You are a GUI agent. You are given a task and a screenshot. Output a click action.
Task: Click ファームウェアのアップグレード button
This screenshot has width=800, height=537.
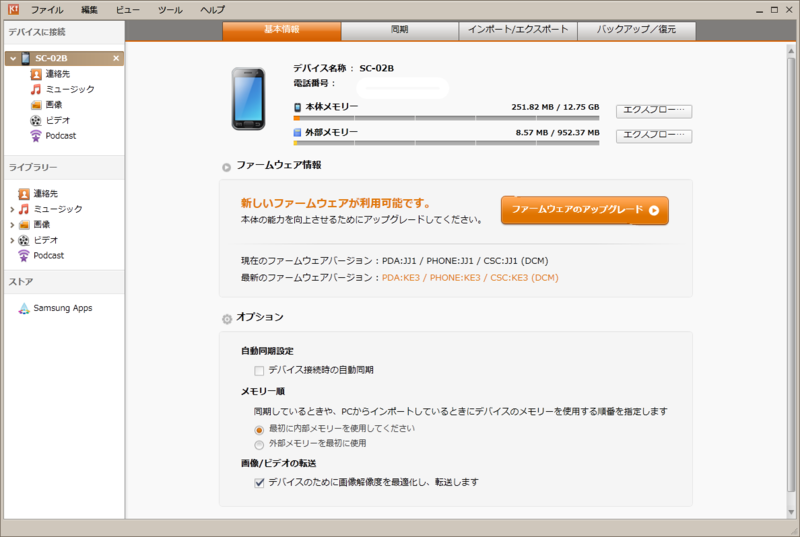[x=585, y=210]
